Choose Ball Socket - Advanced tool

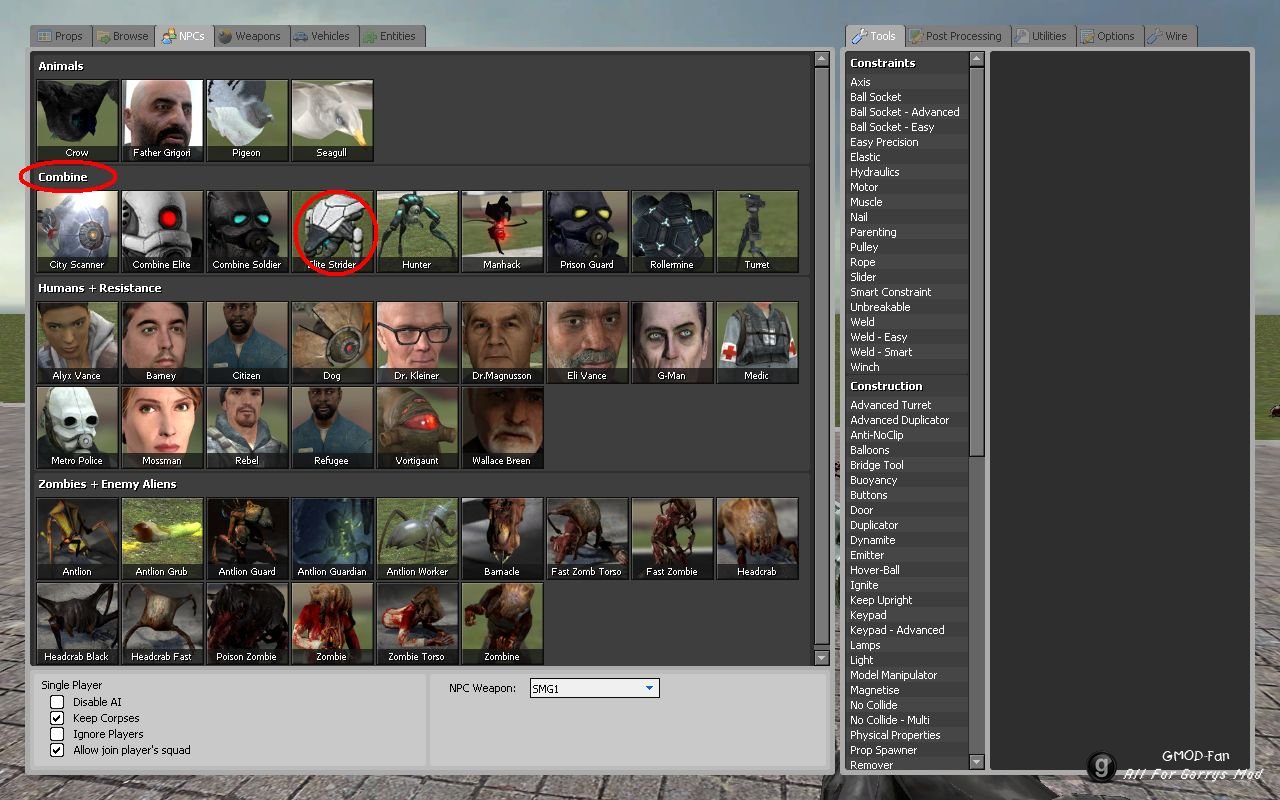[x=907, y=112]
